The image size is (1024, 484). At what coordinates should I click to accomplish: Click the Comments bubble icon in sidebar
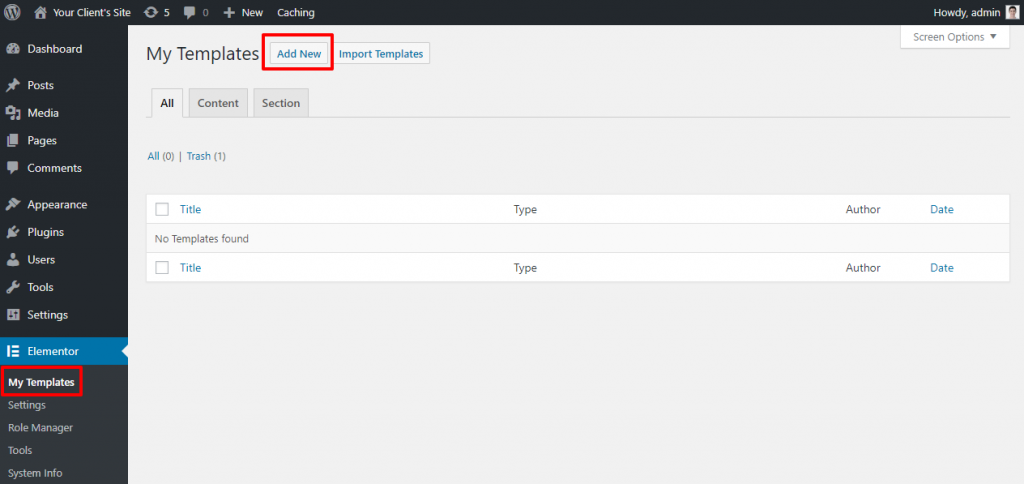pyautogui.click(x=12, y=168)
